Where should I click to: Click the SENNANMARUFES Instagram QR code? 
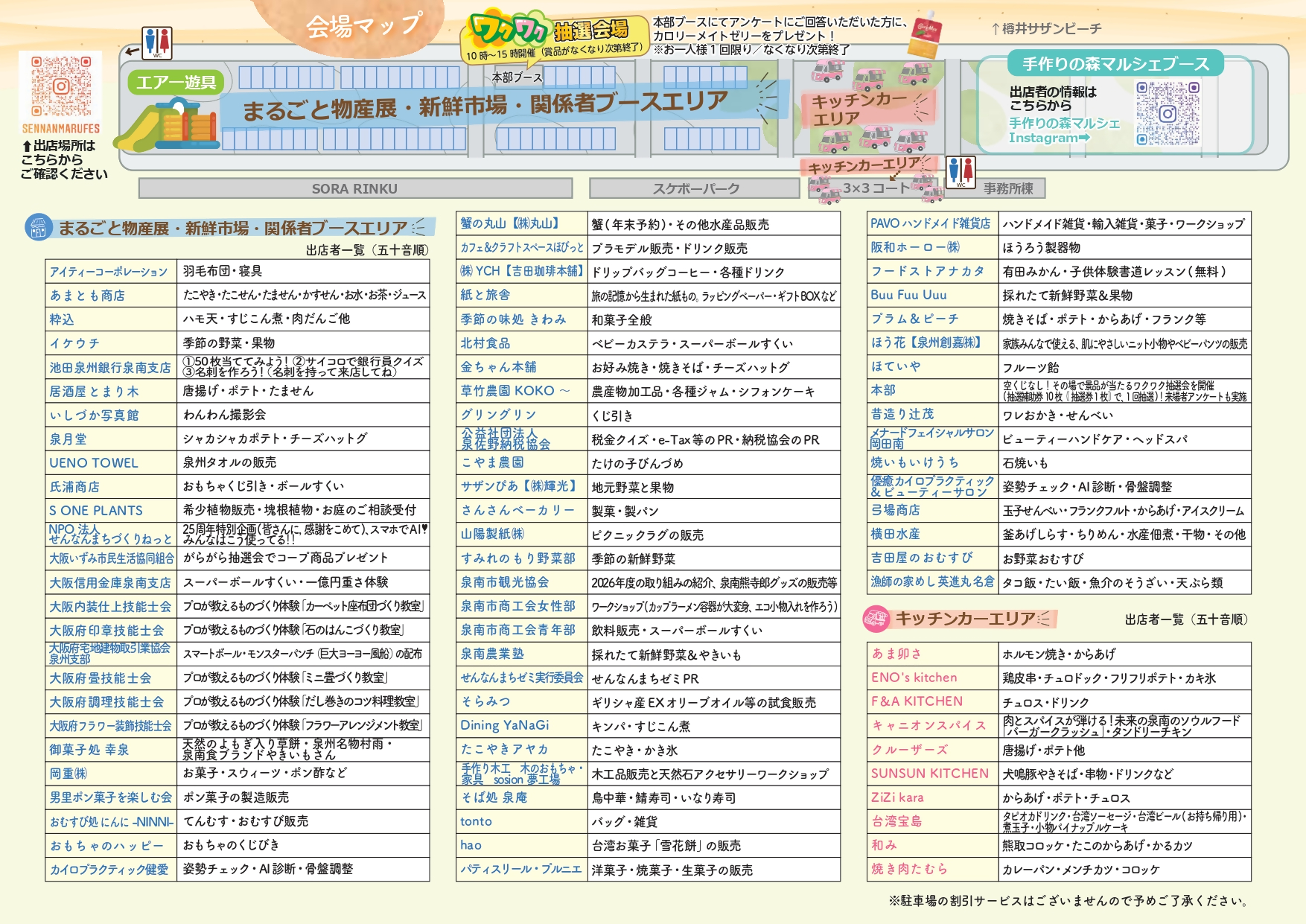click(60, 86)
